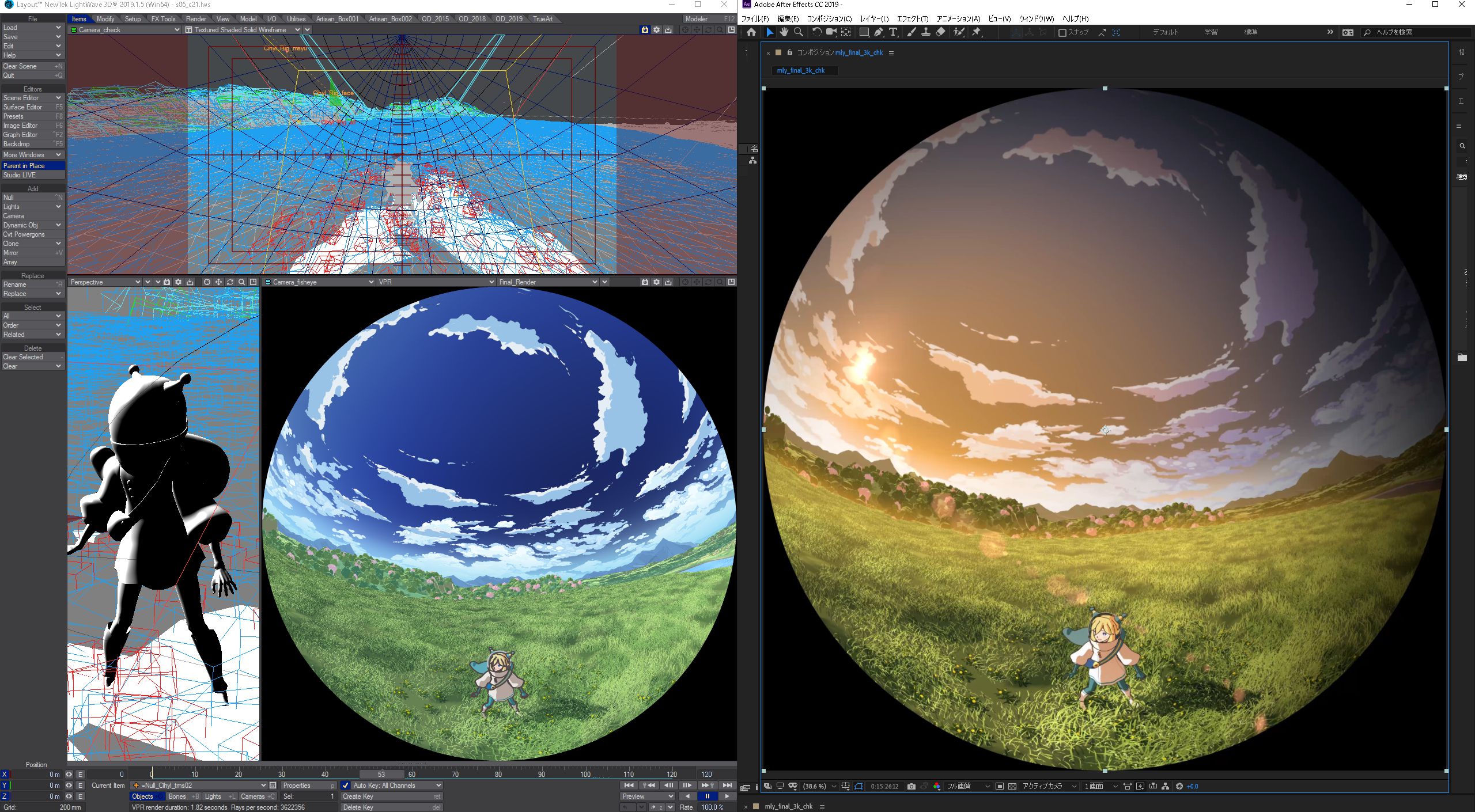Image resolution: width=1475 pixels, height=812 pixels.
Task: Open the レイヤー(L) menu
Action: pyautogui.click(x=874, y=19)
